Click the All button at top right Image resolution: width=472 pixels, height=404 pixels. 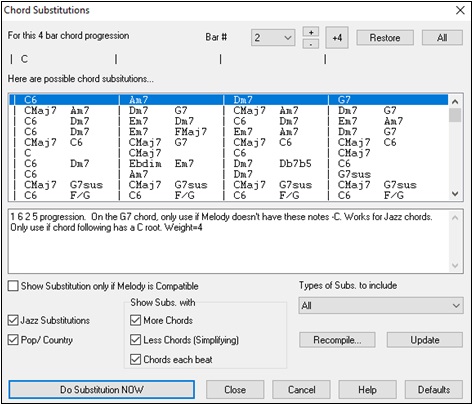click(442, 38)
